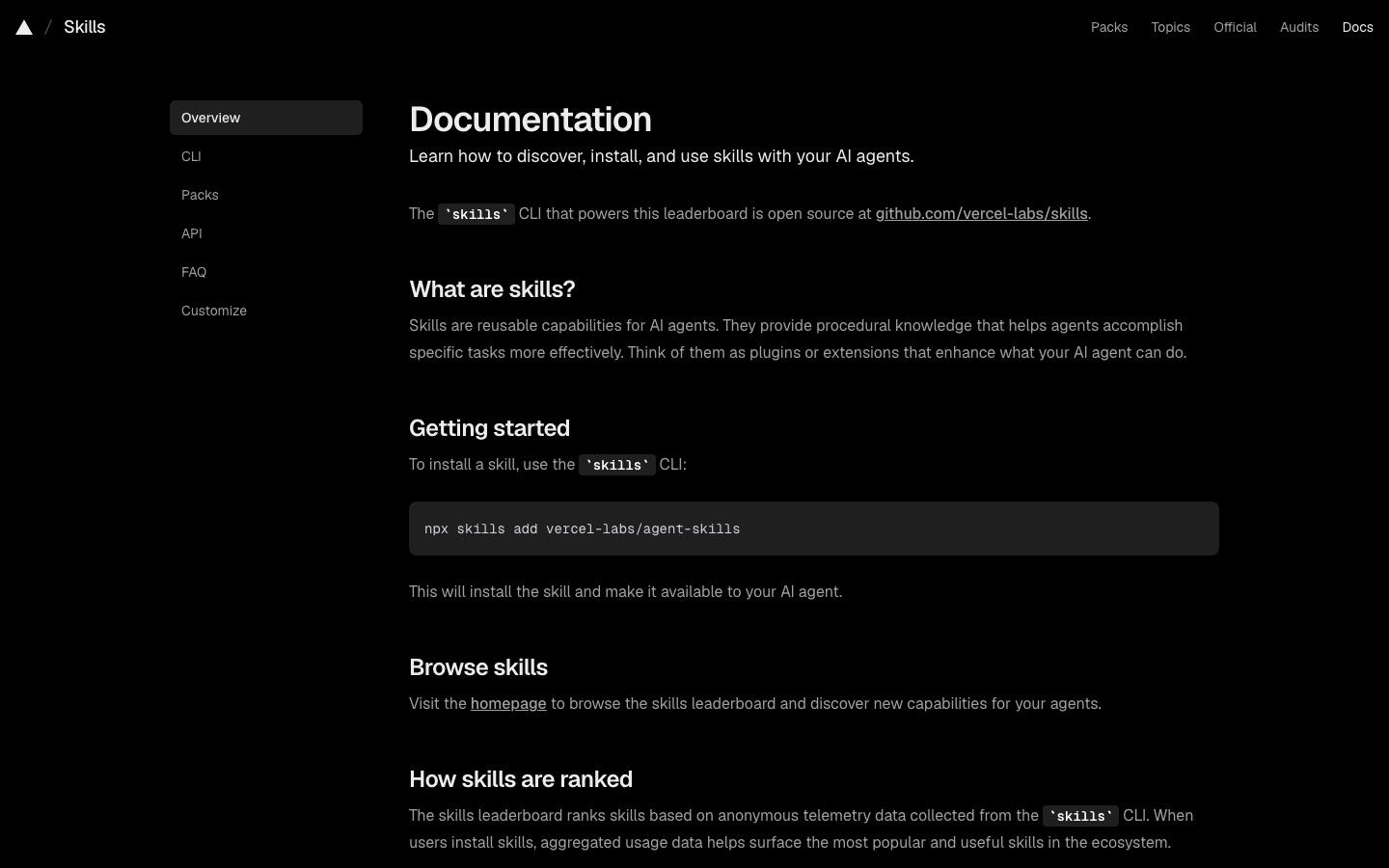This screenshot has height=868, width=1389.
Task: Open the FAQ sidebar page
Action: [266, 272]
